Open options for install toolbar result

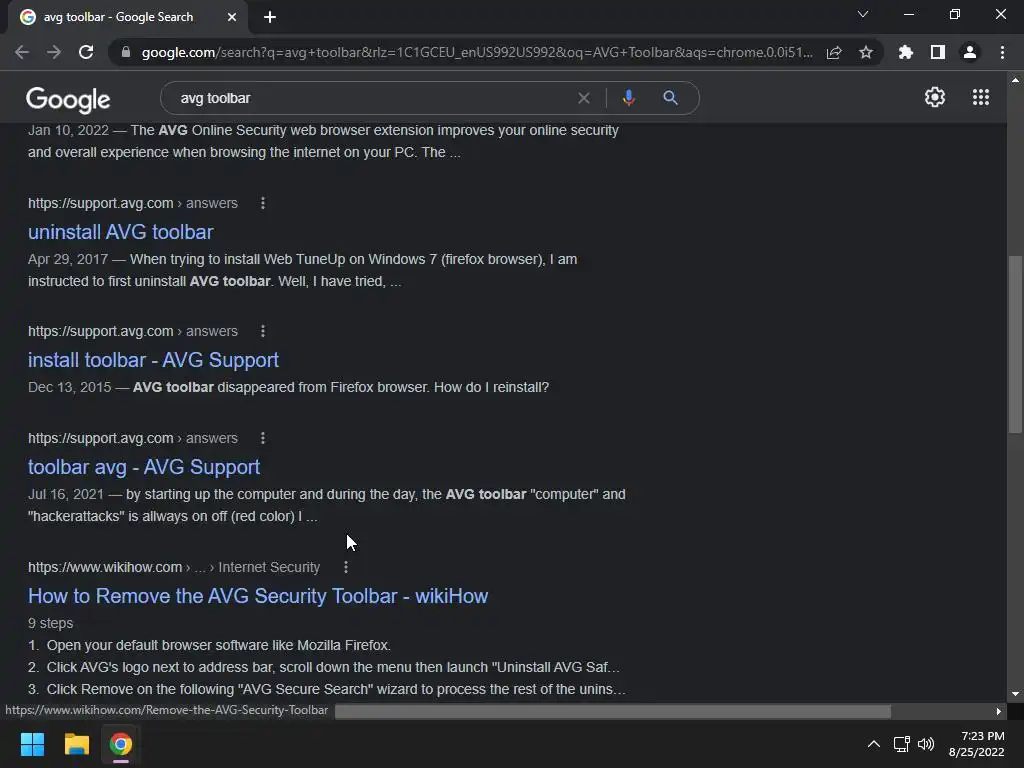click(x=263, y=331)
